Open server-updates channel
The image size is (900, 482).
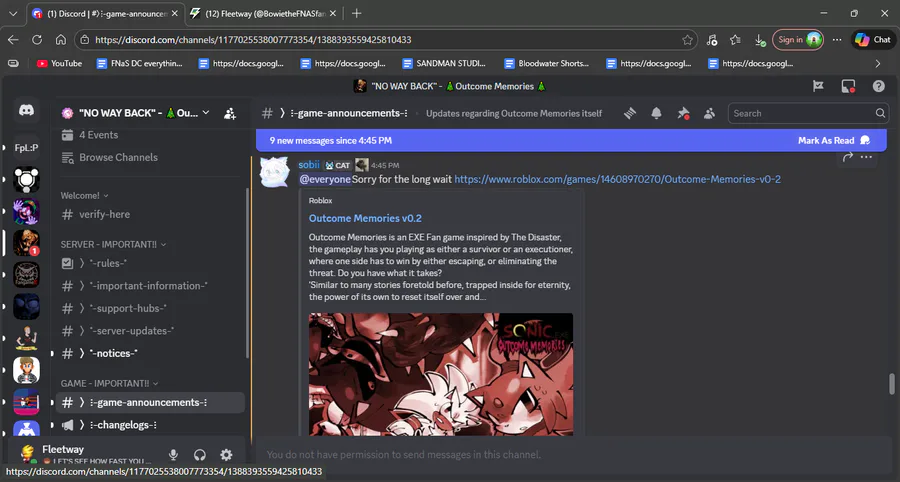tap(150, 331)
